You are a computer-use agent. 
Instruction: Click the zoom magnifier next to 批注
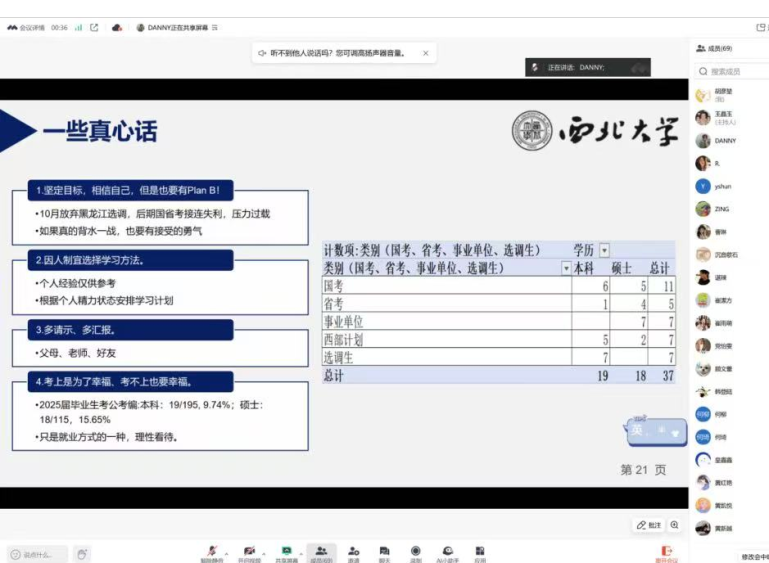pos(675,525)
